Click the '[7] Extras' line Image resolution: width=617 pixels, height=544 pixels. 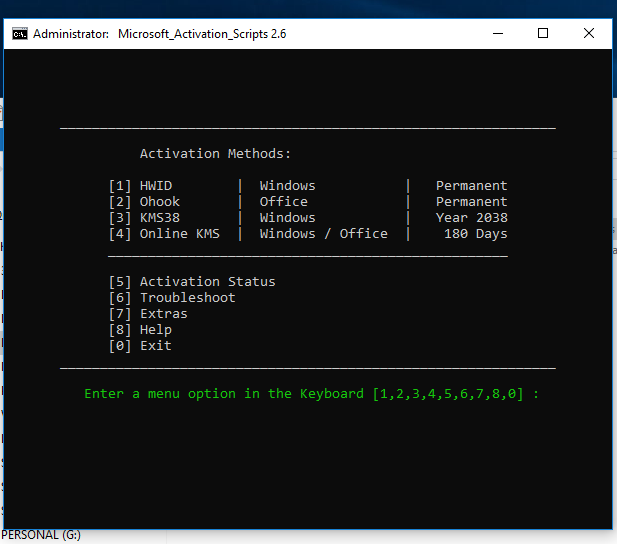tap(148, 314)
